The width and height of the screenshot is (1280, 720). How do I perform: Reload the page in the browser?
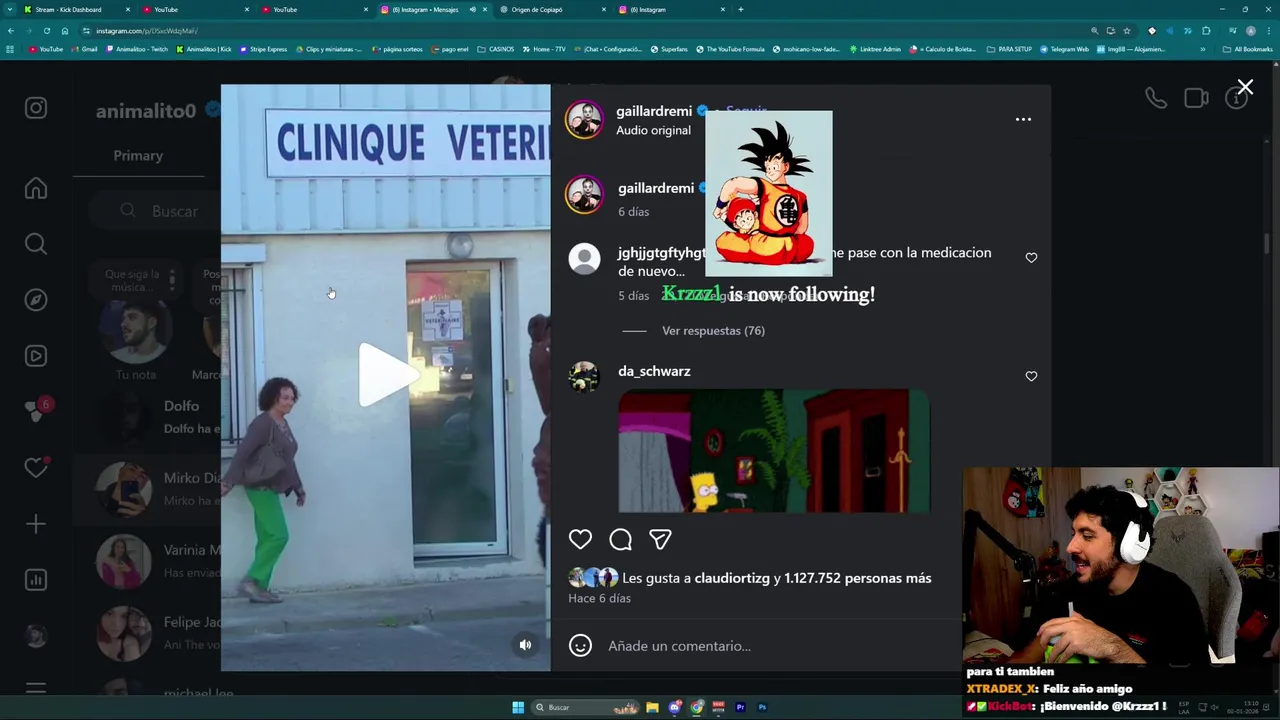(x=48, y=31)
